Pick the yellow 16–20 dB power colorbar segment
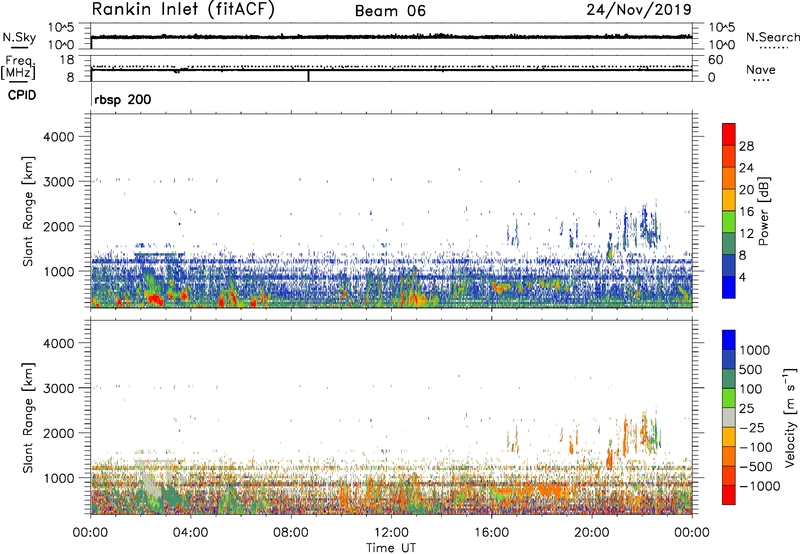Viewport: 800px width, 554px height. 729,201
